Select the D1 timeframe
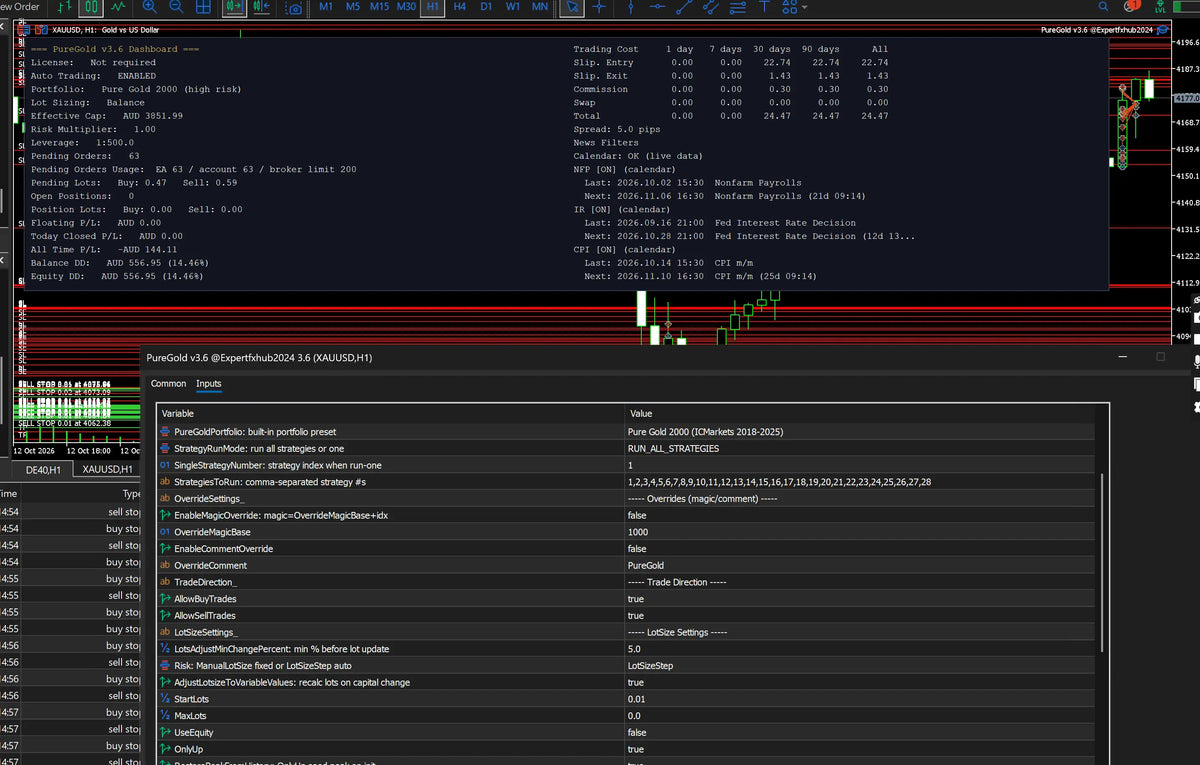This screenshot has width=1200, height=765. pyautogui.click(x=486, y=7)
